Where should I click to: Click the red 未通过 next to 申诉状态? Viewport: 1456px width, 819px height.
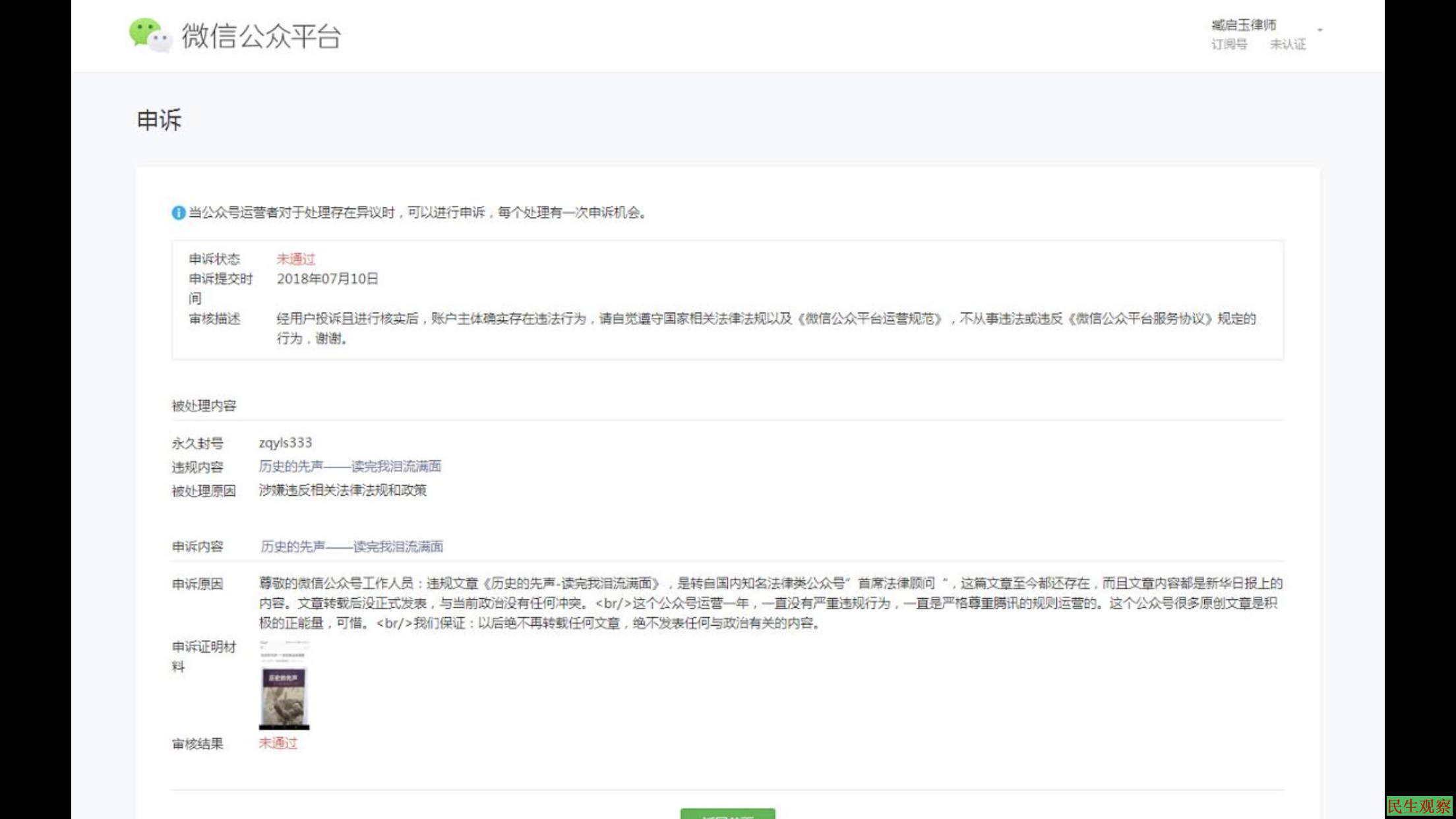pos(295,258)
